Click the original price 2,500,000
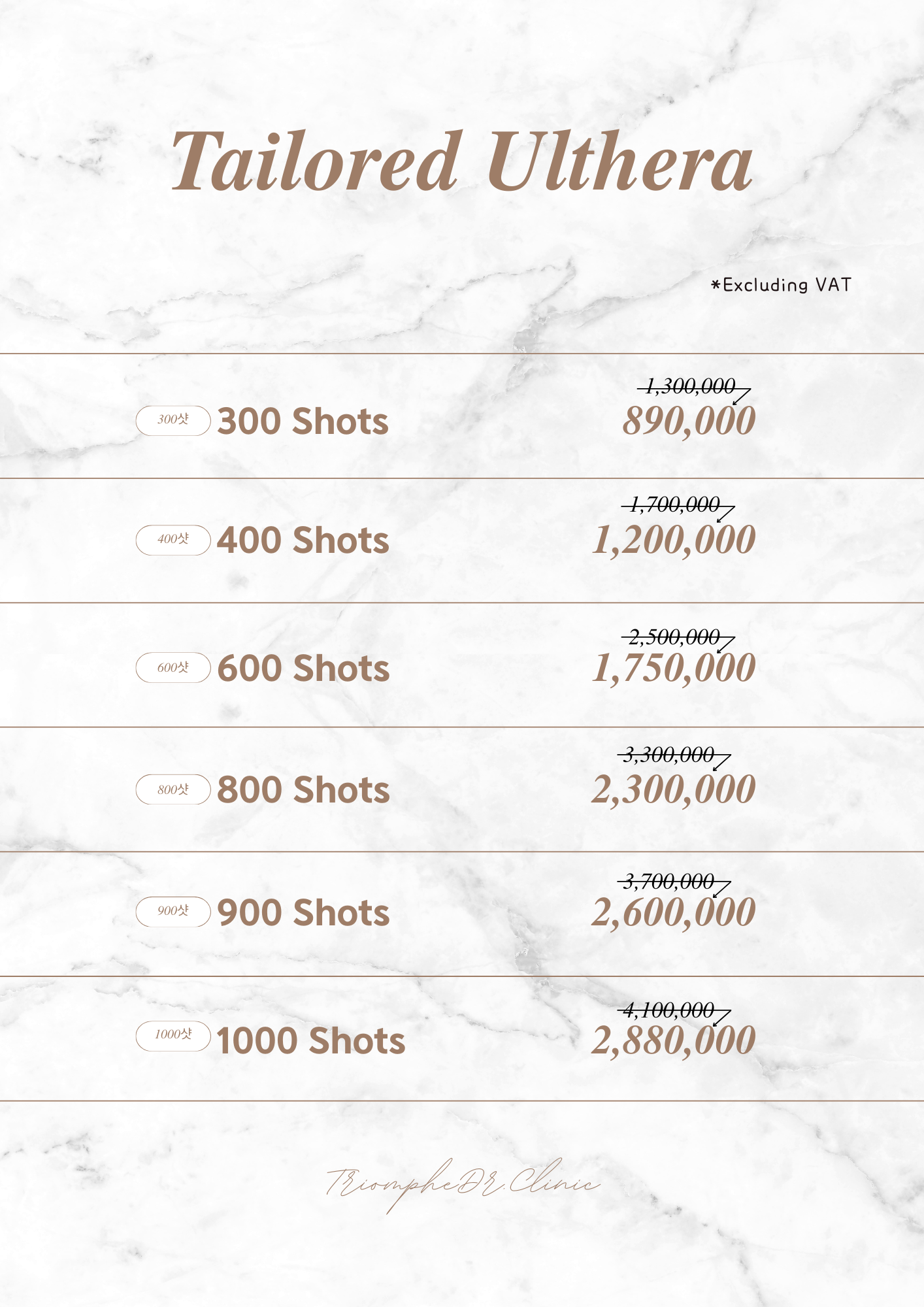924x1307 pixels. (x=673, y=637)
